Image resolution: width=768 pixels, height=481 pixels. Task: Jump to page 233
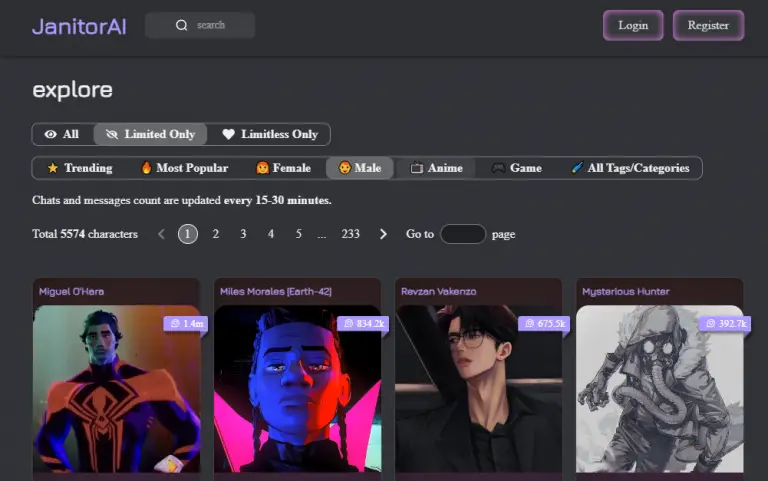click(350, 234)
